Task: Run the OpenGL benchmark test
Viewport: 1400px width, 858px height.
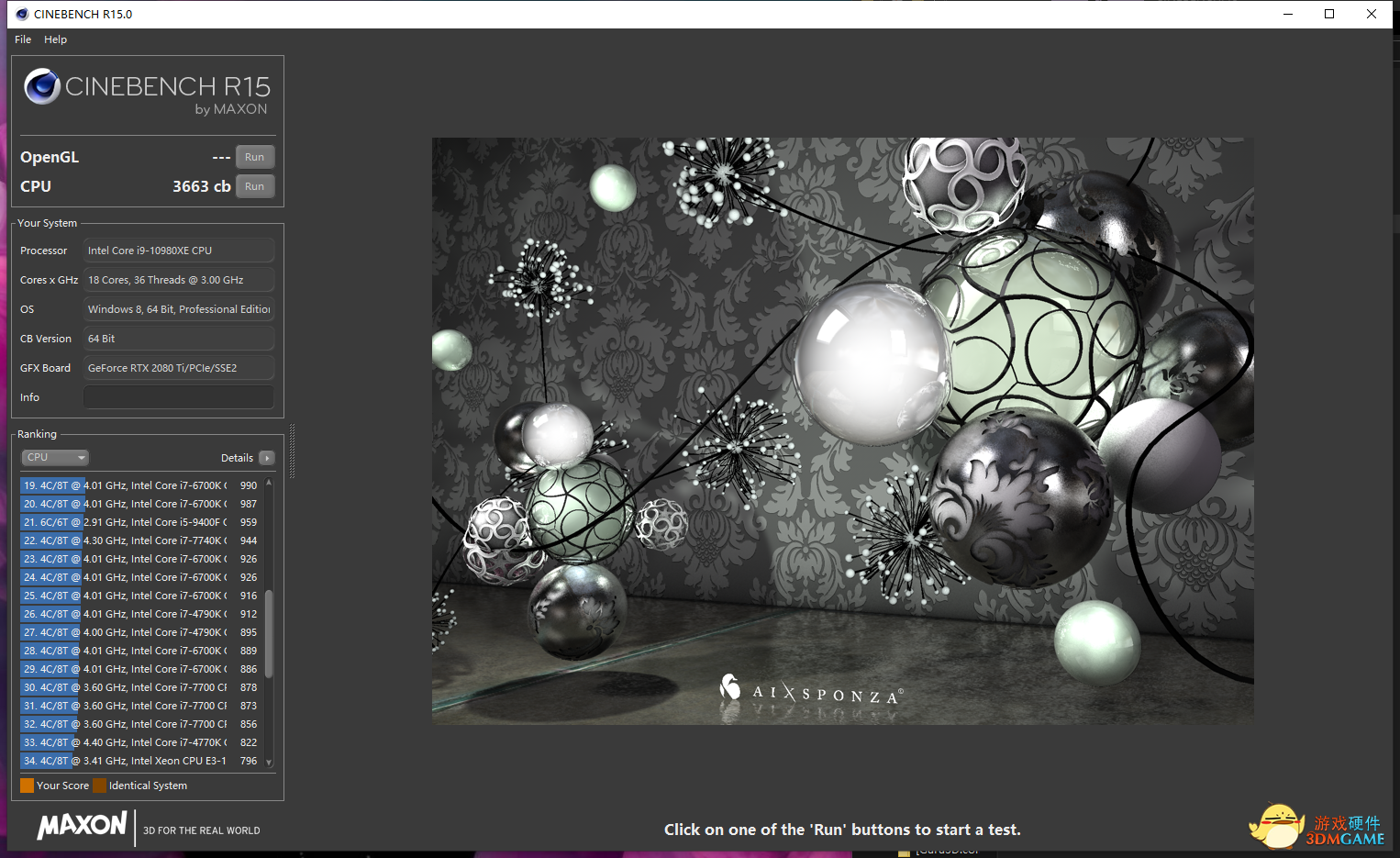Action: (x=254, y=157)
